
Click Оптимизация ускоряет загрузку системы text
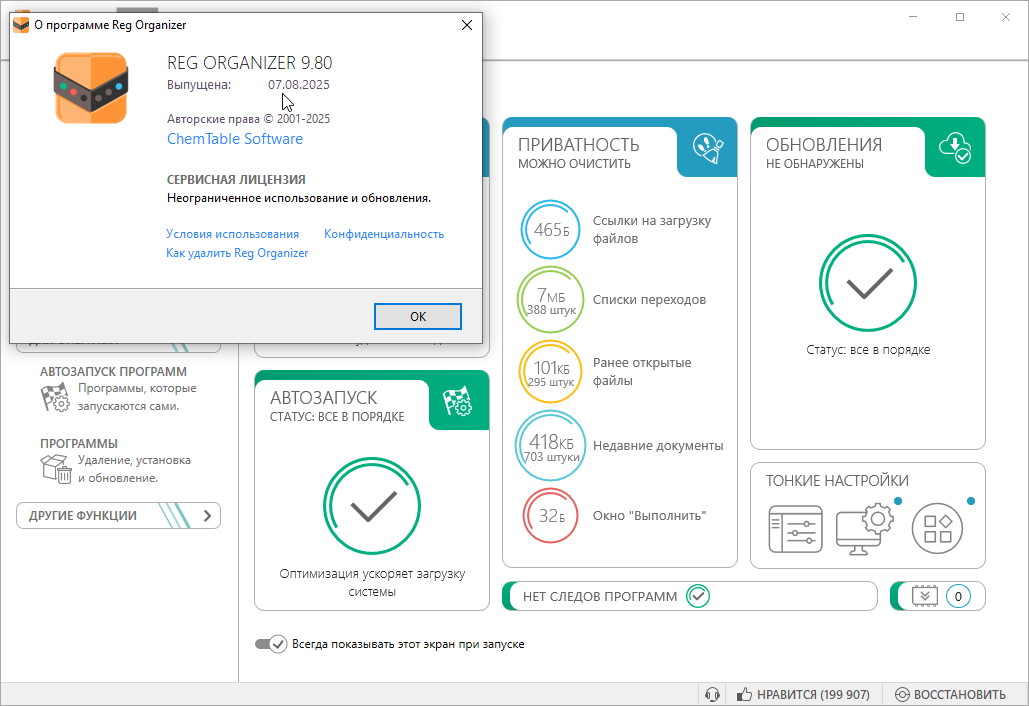coord(372,583)
